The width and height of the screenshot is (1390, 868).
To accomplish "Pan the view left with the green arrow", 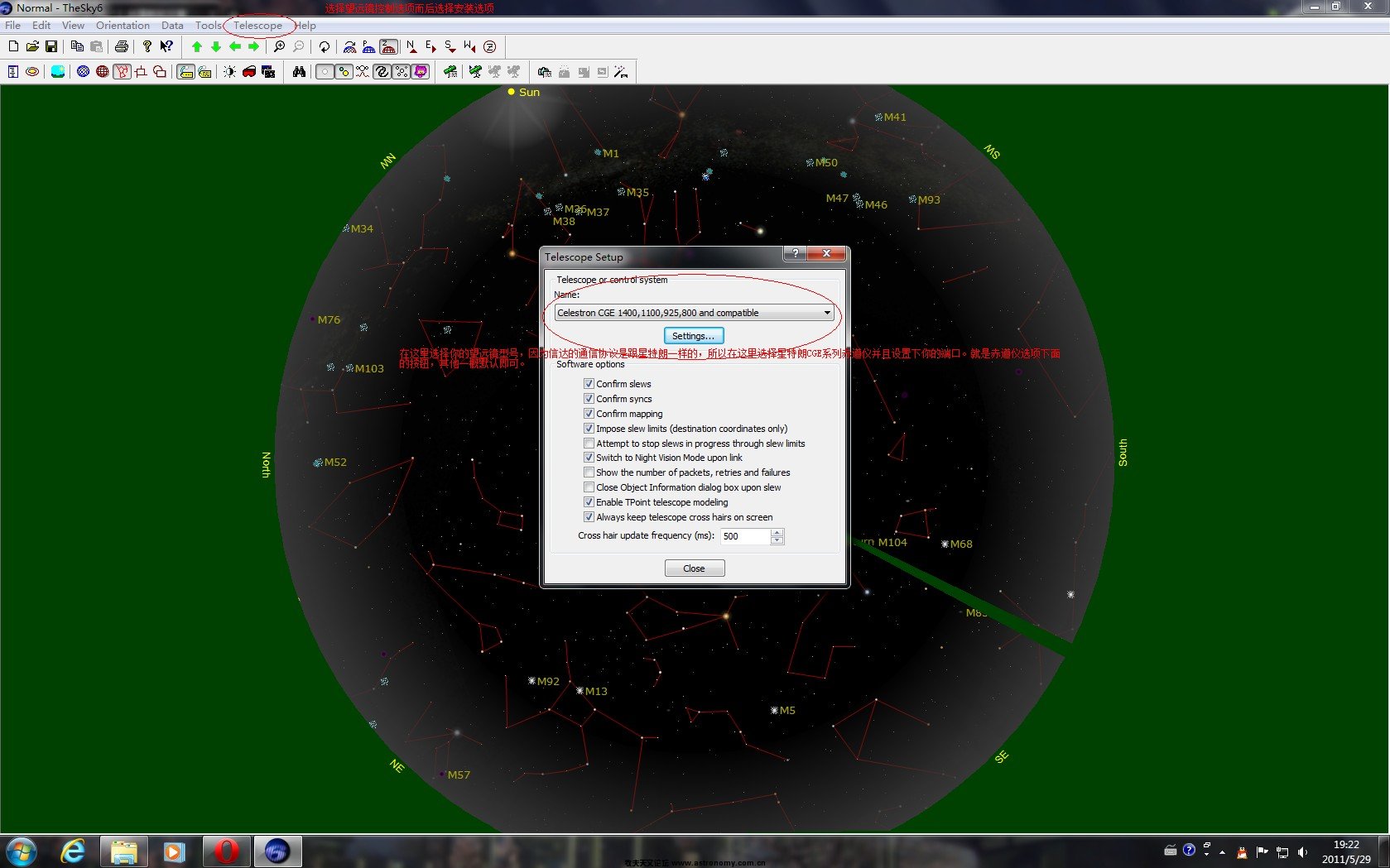I will 235,46.
